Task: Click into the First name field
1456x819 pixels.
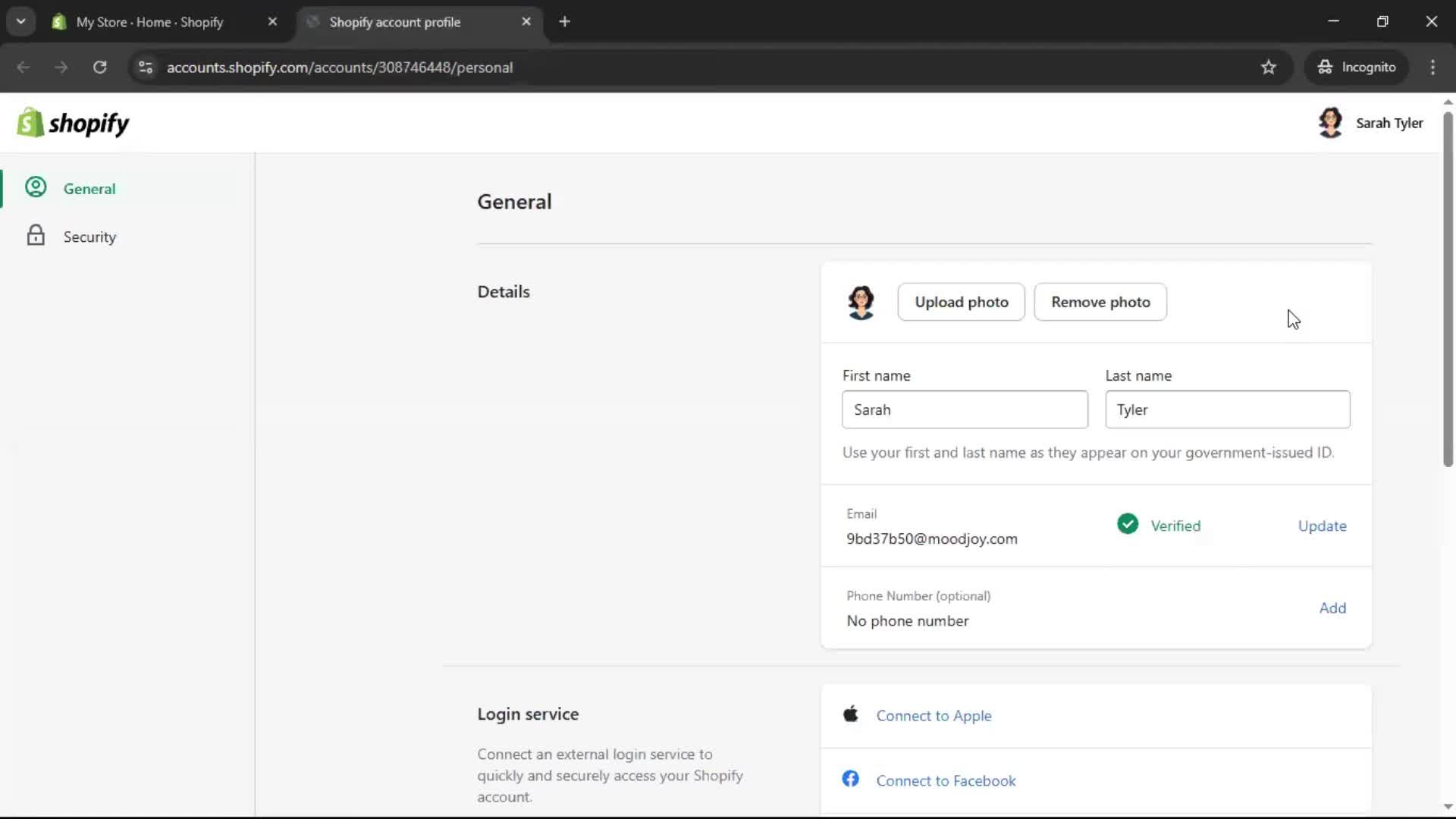Action: [965, 410]
